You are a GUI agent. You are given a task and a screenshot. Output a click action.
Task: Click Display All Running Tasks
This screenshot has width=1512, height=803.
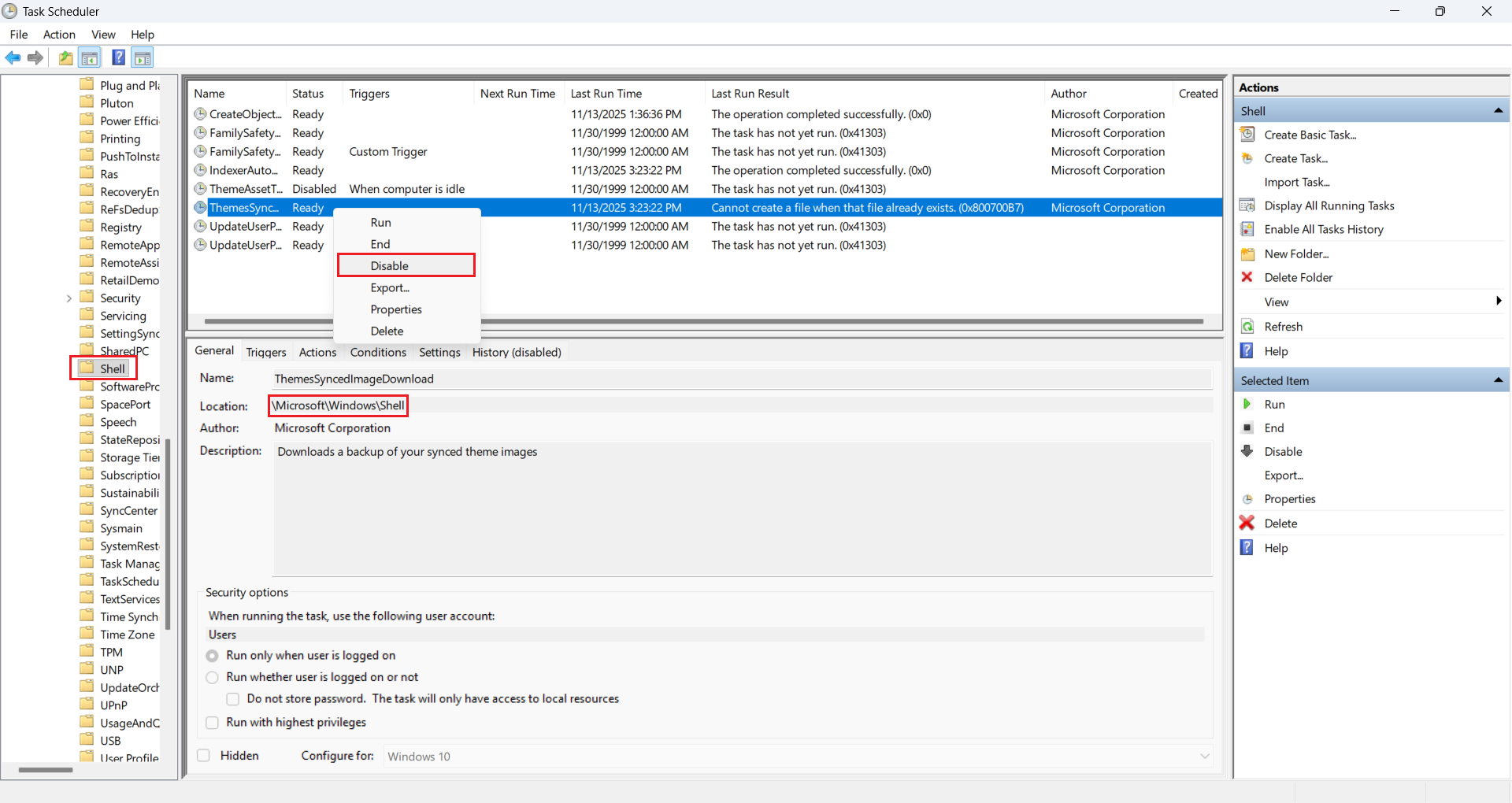coord(1329,205)
